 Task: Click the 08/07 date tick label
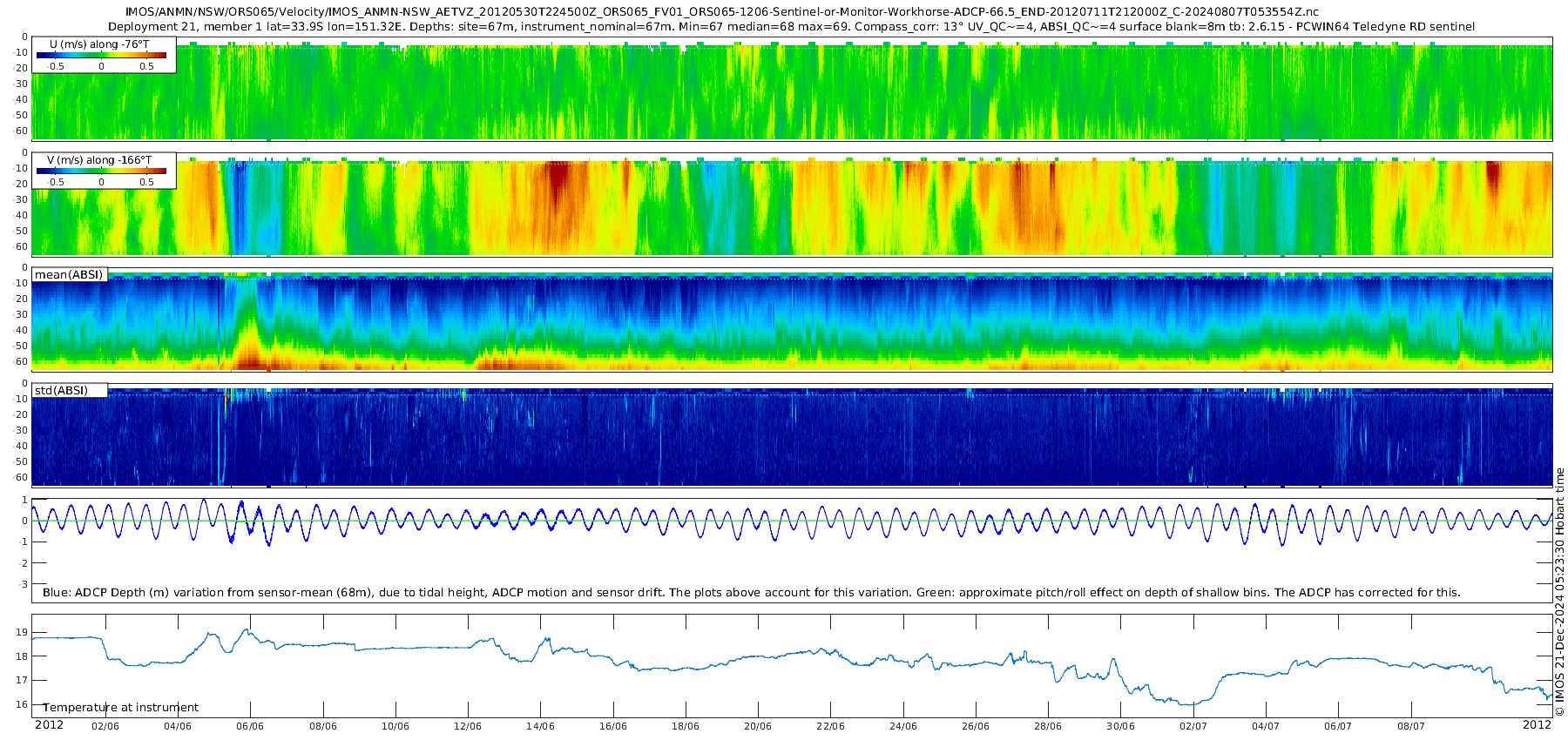tap(1411, 726)
